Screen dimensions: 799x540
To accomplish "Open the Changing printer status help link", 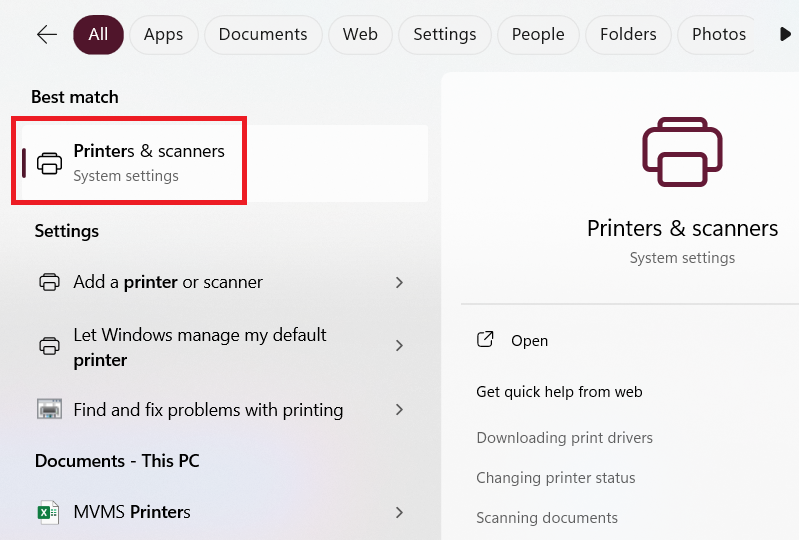I will tap(555, 478).
